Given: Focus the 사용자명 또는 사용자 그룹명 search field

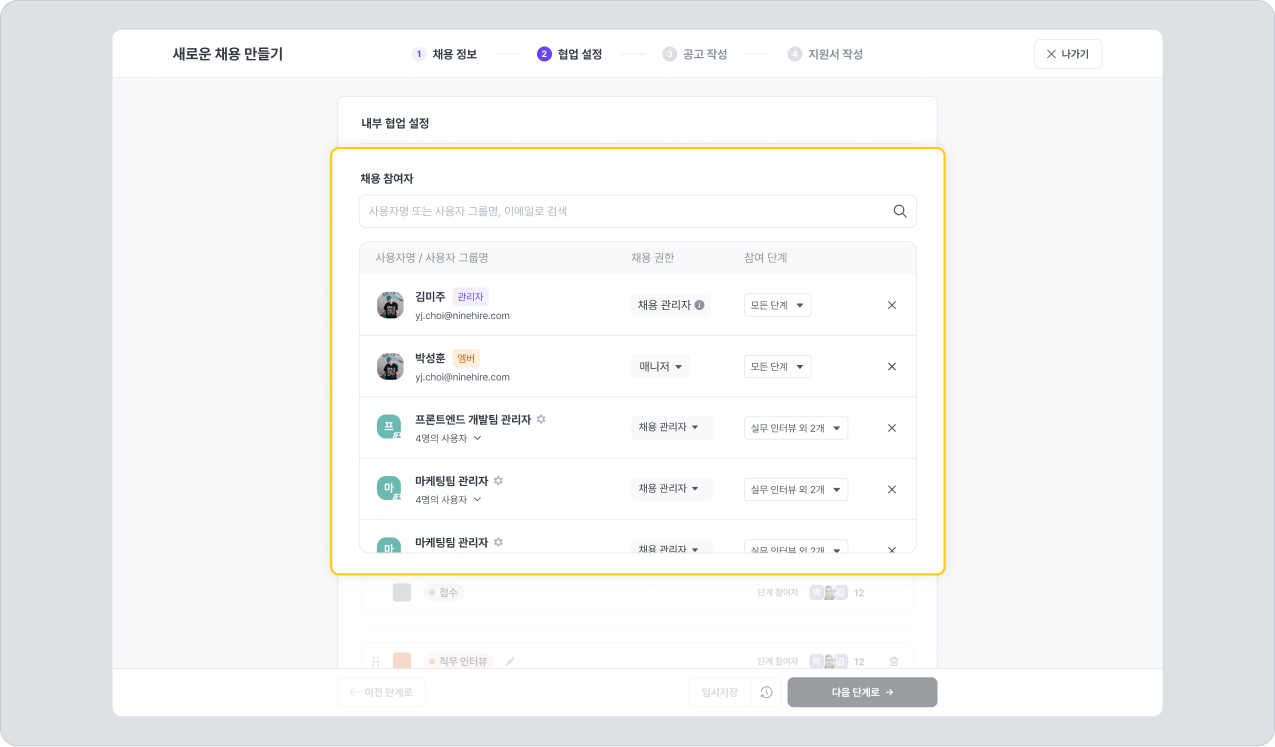Looking at the screenshot, I should click(637, 211).
